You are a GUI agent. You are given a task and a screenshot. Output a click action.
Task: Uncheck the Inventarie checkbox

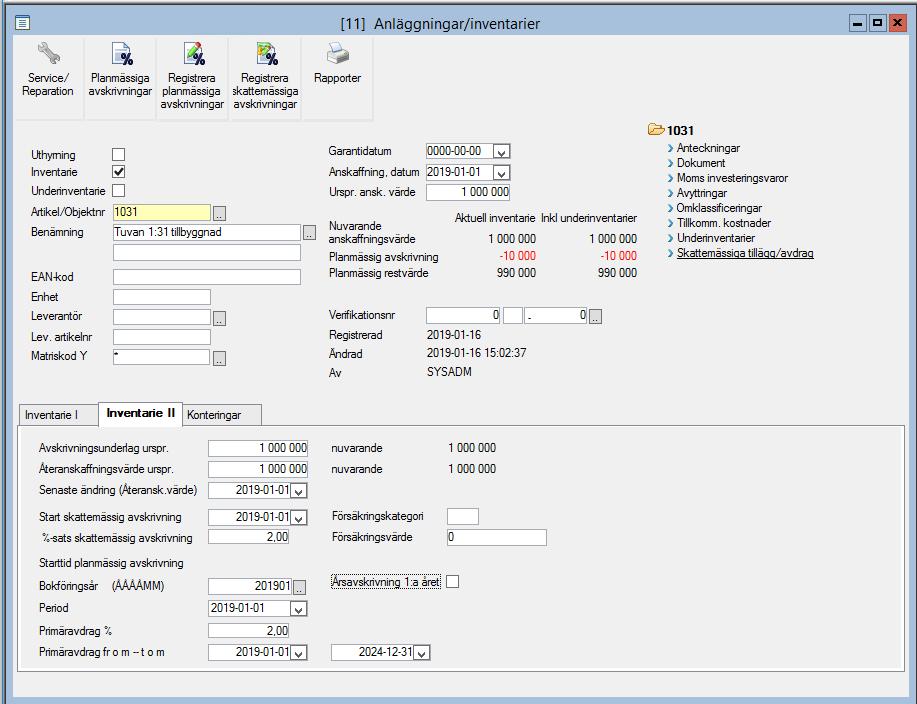click(119, 172)
